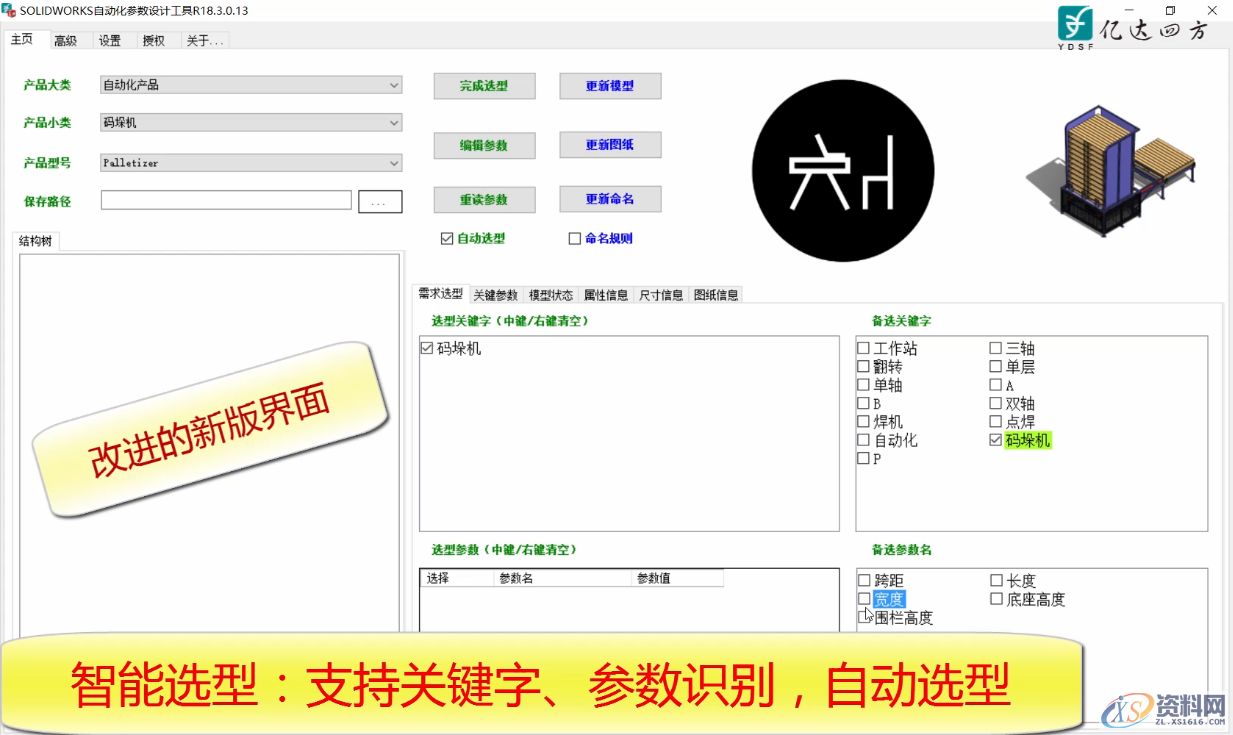Check the 宽度 parameter checkbox
Viewport: 1233px width, 735px height.
pyautogui.click(x=862, y=597)
